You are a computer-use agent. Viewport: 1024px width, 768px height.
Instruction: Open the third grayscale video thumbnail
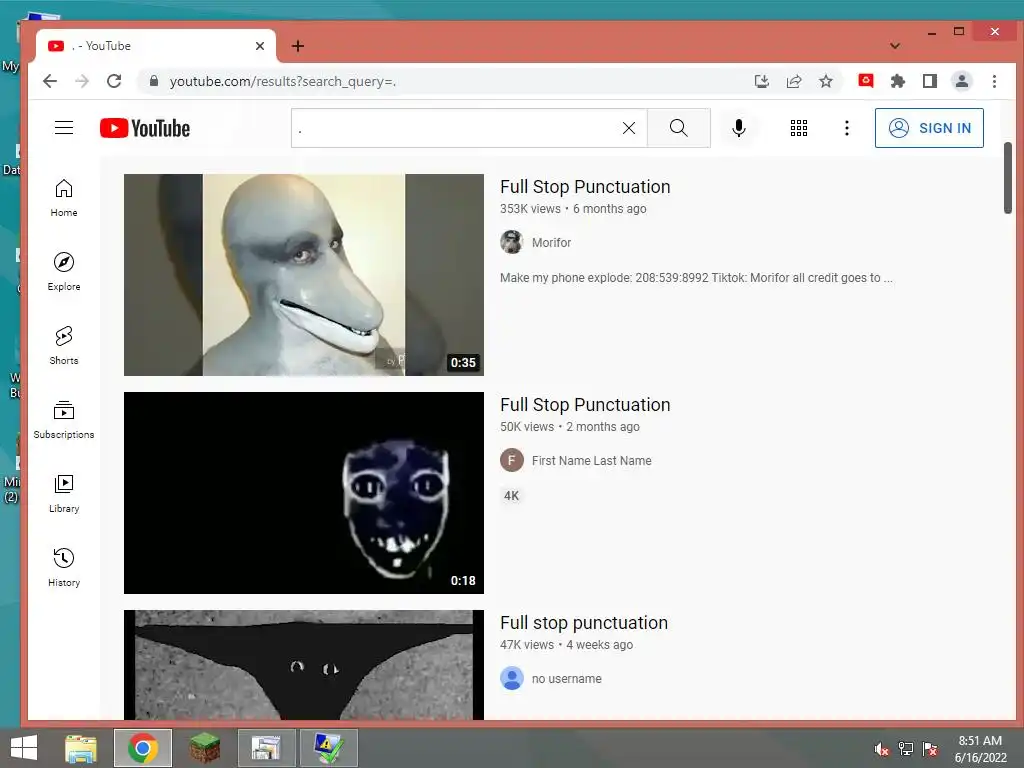(x=304, y=665)
